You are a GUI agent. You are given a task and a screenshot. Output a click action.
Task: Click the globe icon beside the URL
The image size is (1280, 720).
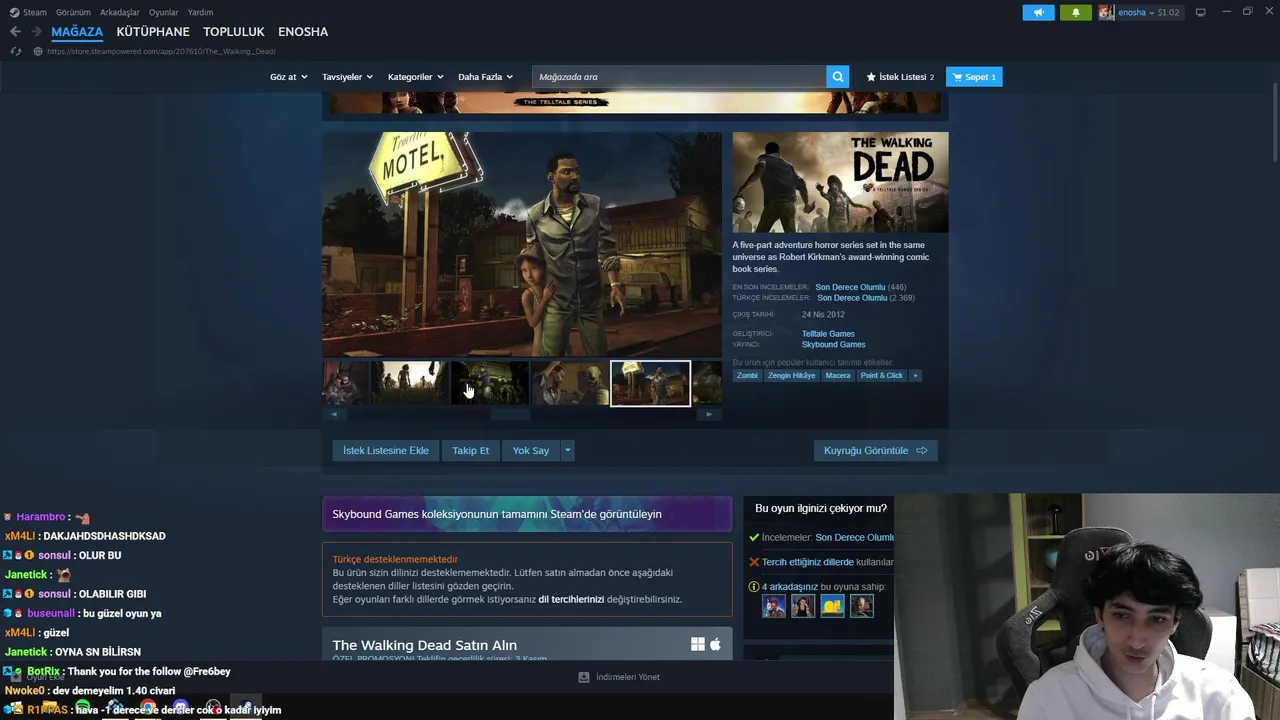coord(38,51)
